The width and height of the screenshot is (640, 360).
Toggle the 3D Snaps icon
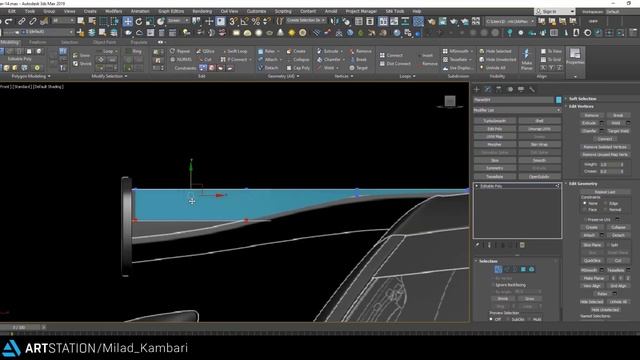(x=233, y=21)
